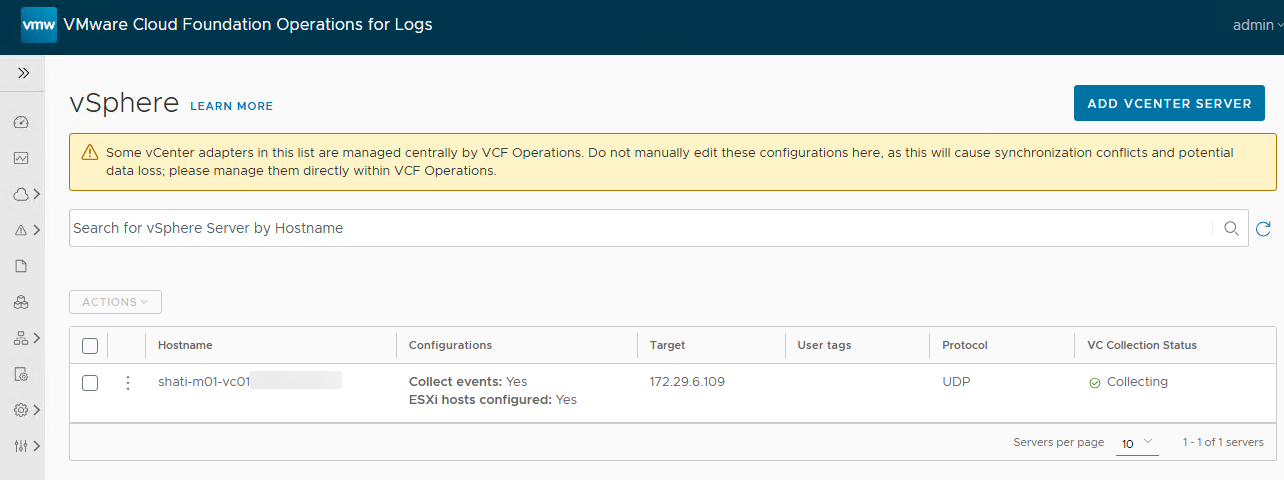Open the gear settings icon in sidebar
Screen dimensions: 1284x480
click(x=21, y=410)
